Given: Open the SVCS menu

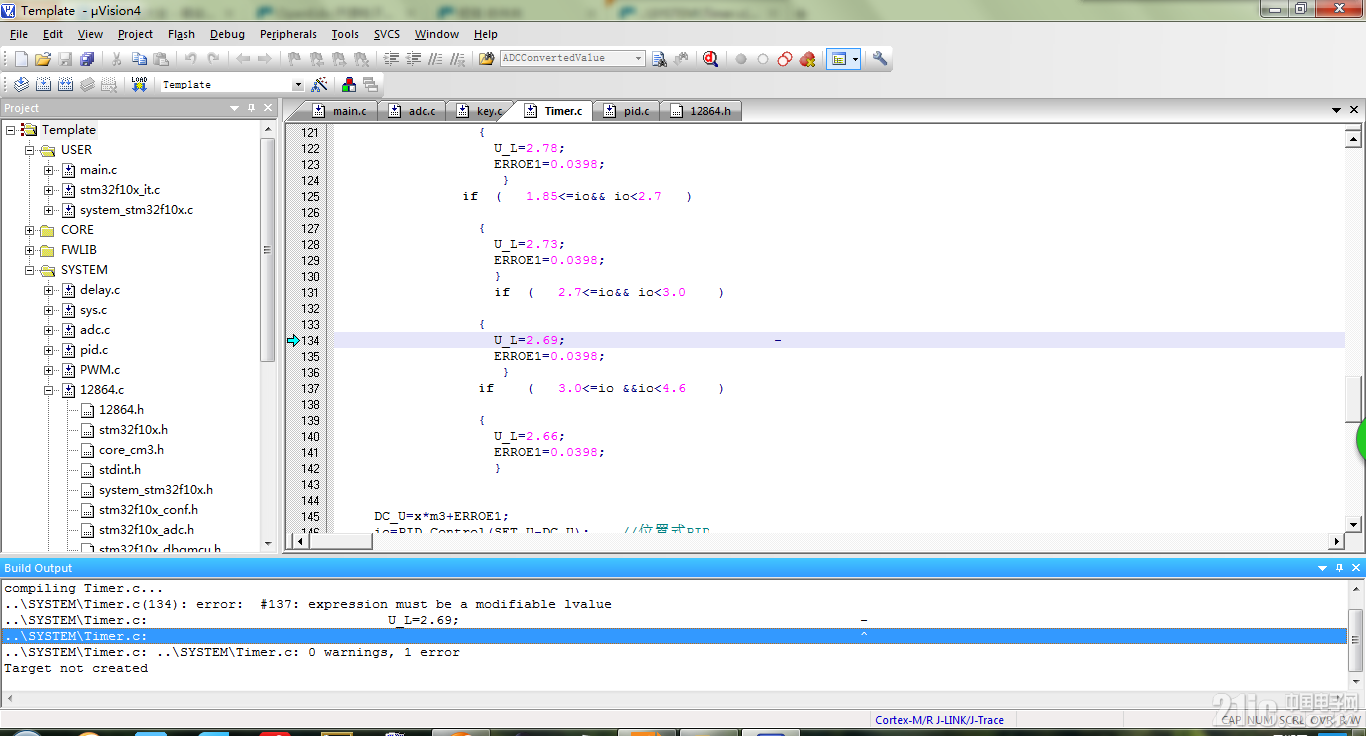Looking at the screenshot, I should click(387, 34).
